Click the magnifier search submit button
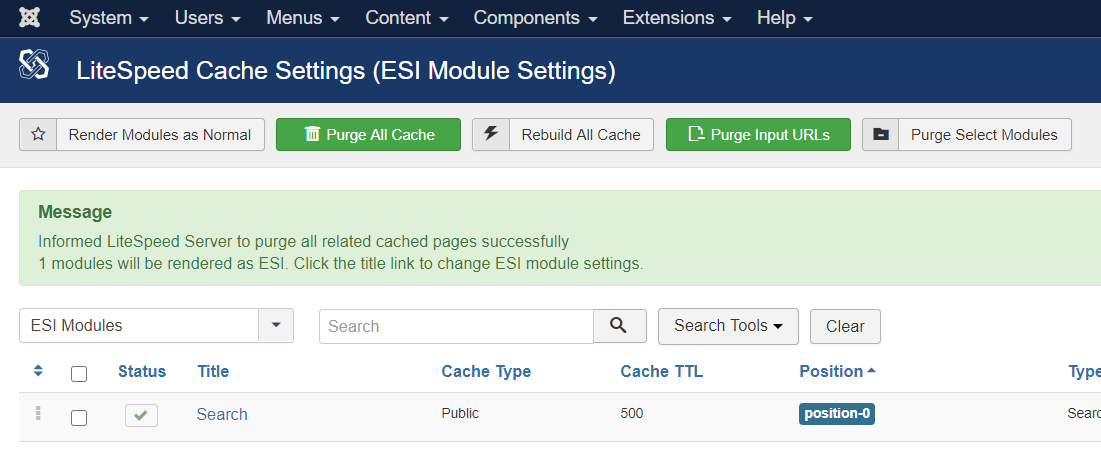 pyautogui.click(x=619, y=326)
